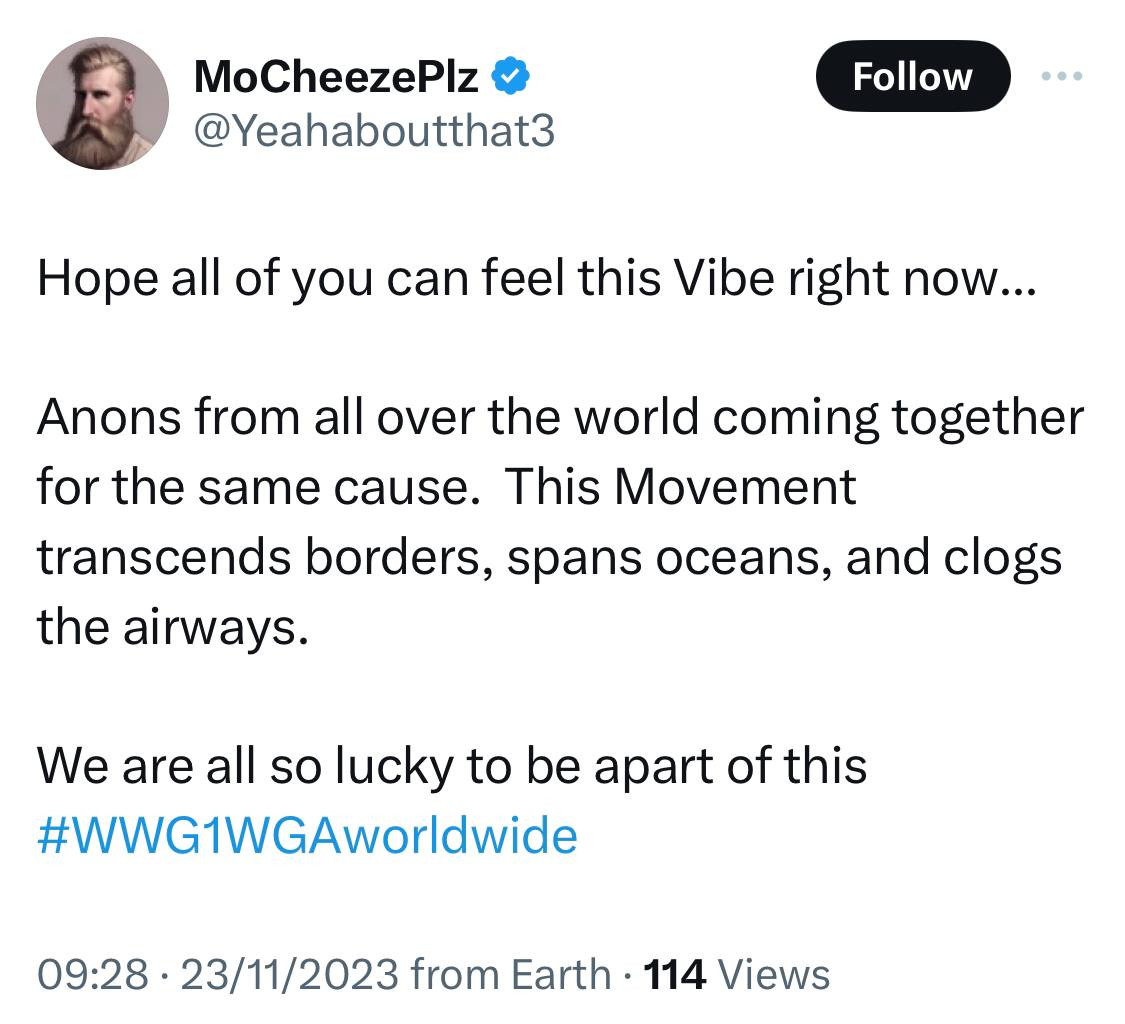
Task: Click the bold 114 view count number
Action: [677, 974]
